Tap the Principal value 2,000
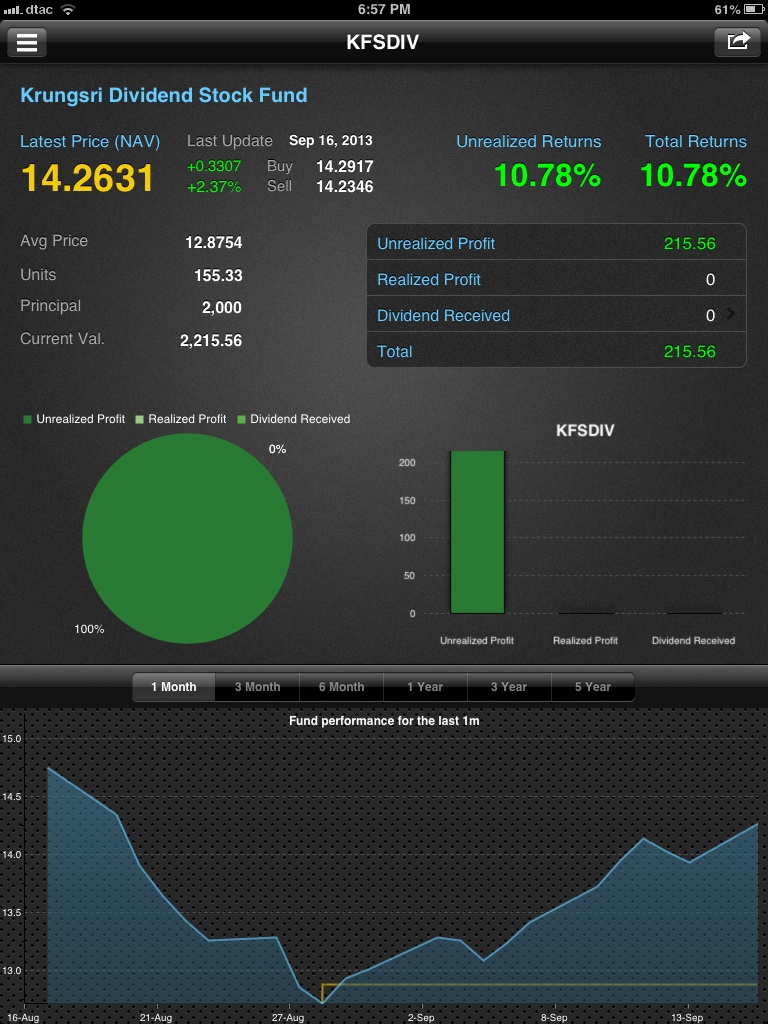The height and width of the screenshot is (1024, 768). (221, 308)
